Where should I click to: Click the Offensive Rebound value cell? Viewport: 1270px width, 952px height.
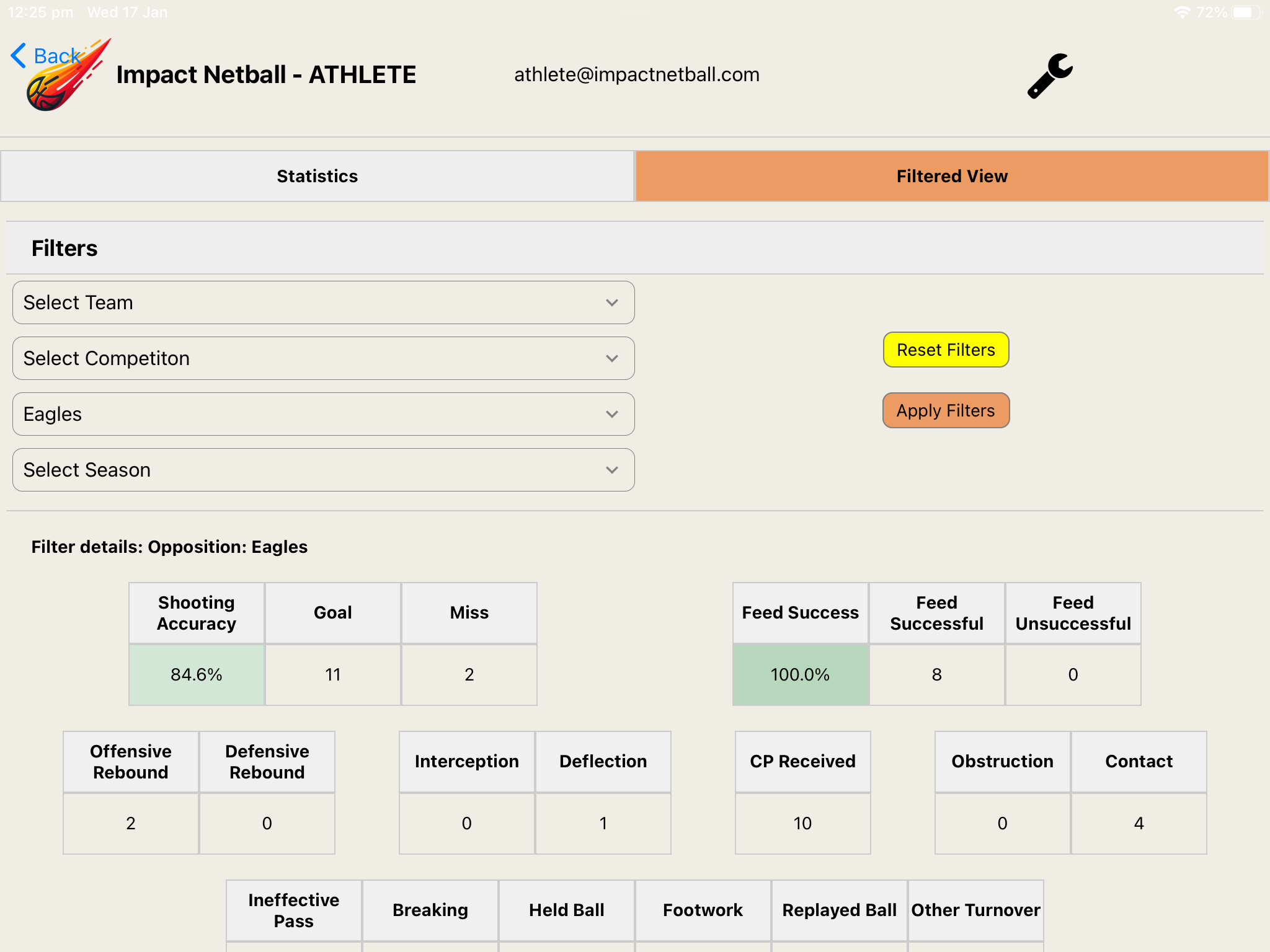[x=130, y=823]
